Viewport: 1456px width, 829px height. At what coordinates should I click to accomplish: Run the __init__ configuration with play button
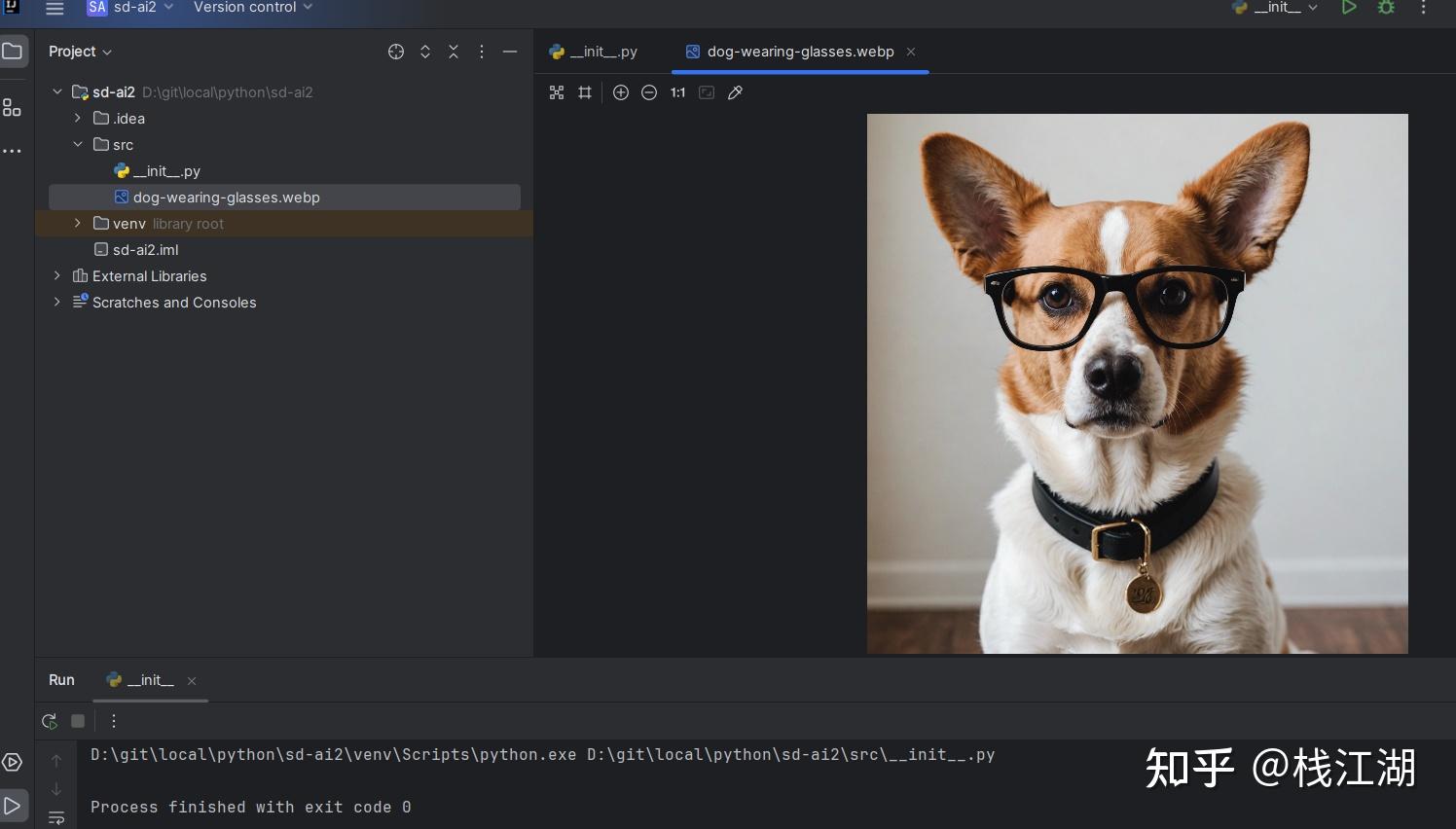(1349, 8)
